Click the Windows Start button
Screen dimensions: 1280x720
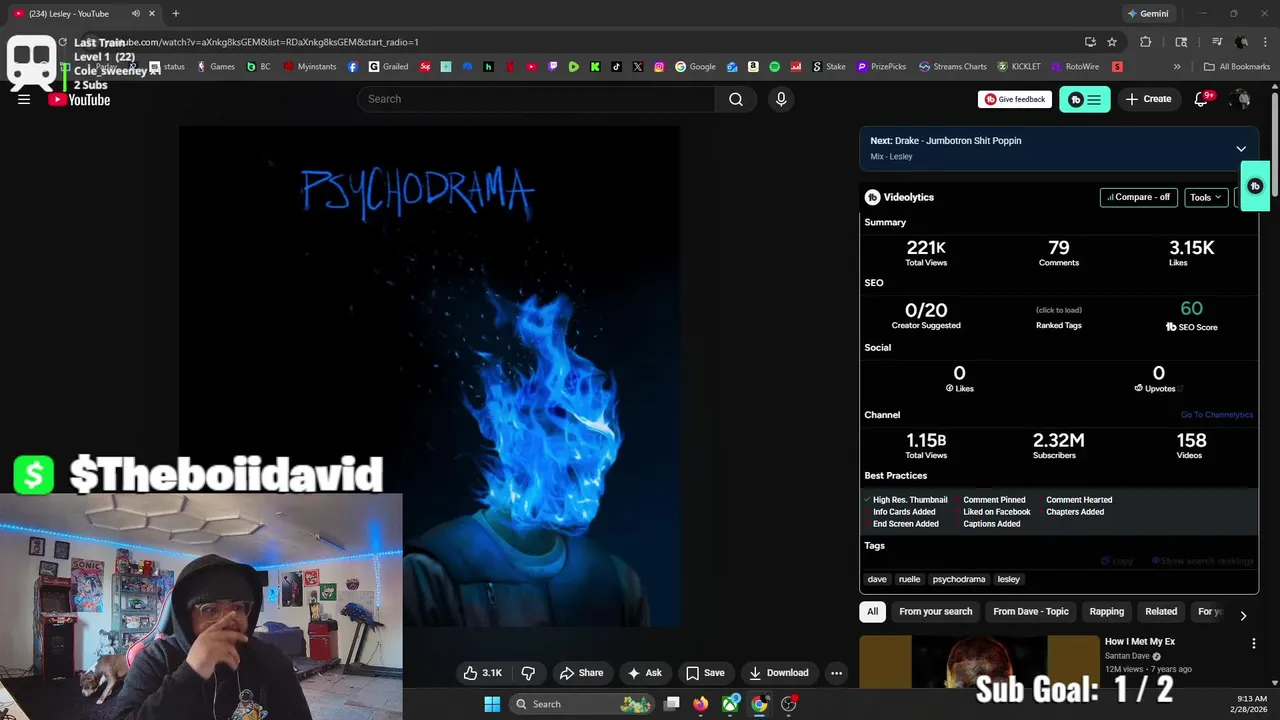click(492, 704)
